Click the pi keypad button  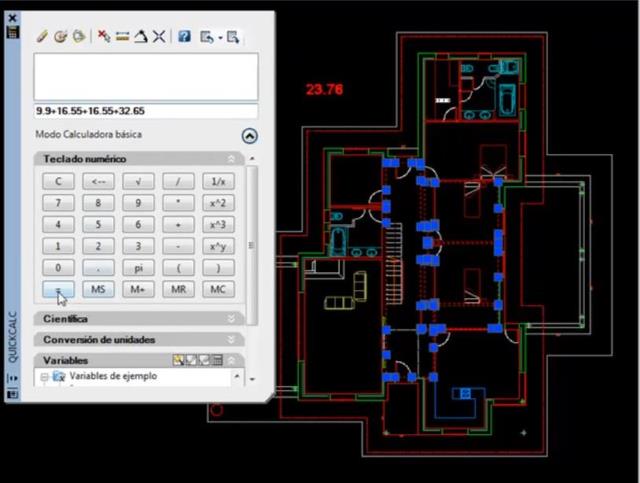pyautogui.click(x=138, y=268)
